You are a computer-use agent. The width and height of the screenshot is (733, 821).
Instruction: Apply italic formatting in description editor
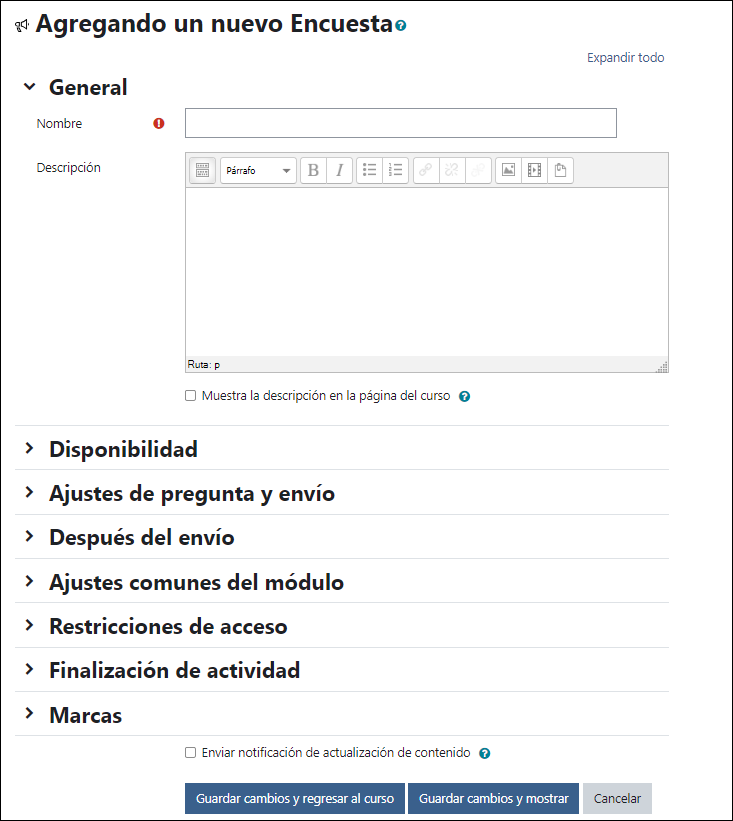339,170
